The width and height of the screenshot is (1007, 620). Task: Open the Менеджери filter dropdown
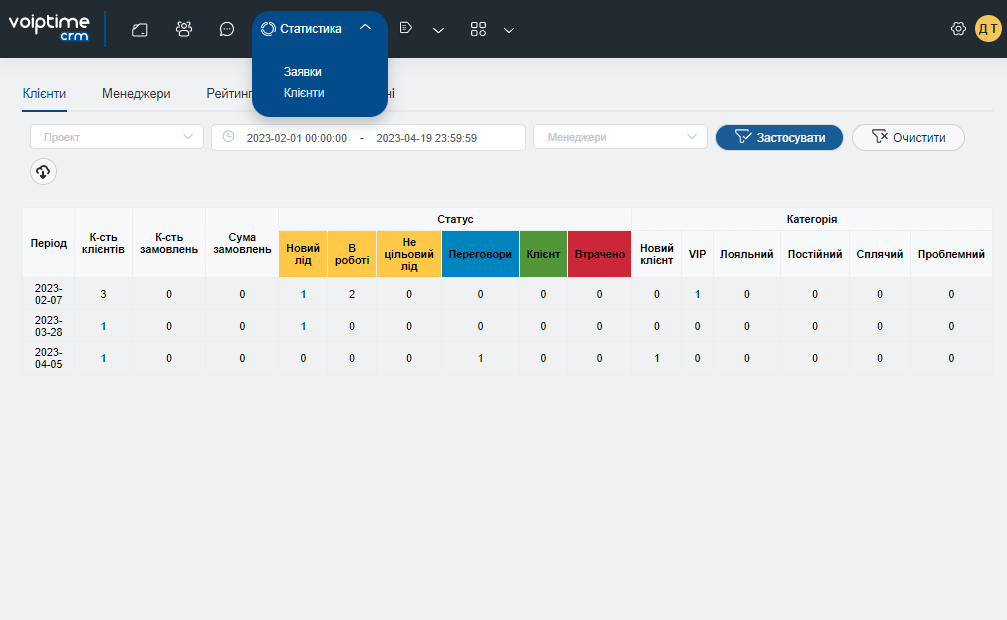620,137
